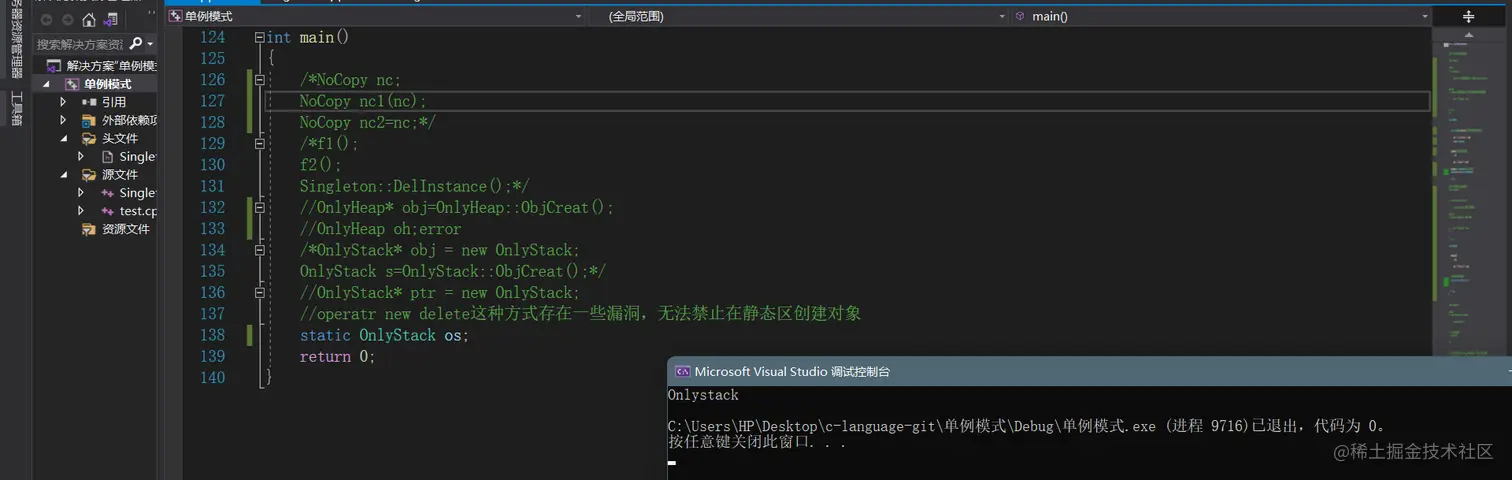Click the 'return 0;' line
The image size is (1512, 480).
click(337, 356)
